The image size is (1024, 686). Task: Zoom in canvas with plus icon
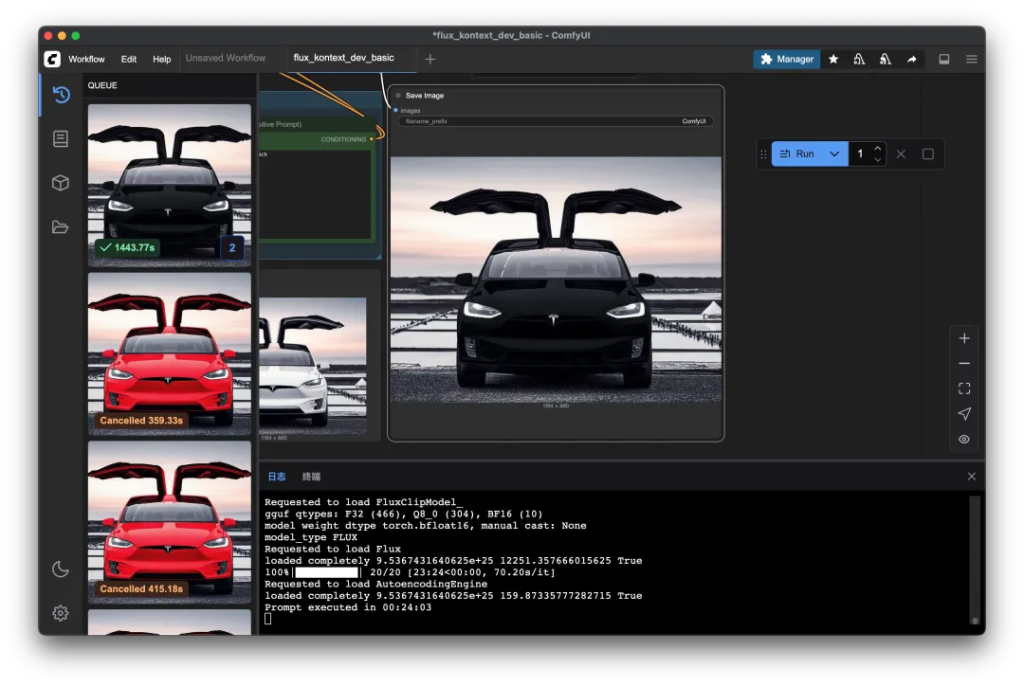(x=965, y=338)
